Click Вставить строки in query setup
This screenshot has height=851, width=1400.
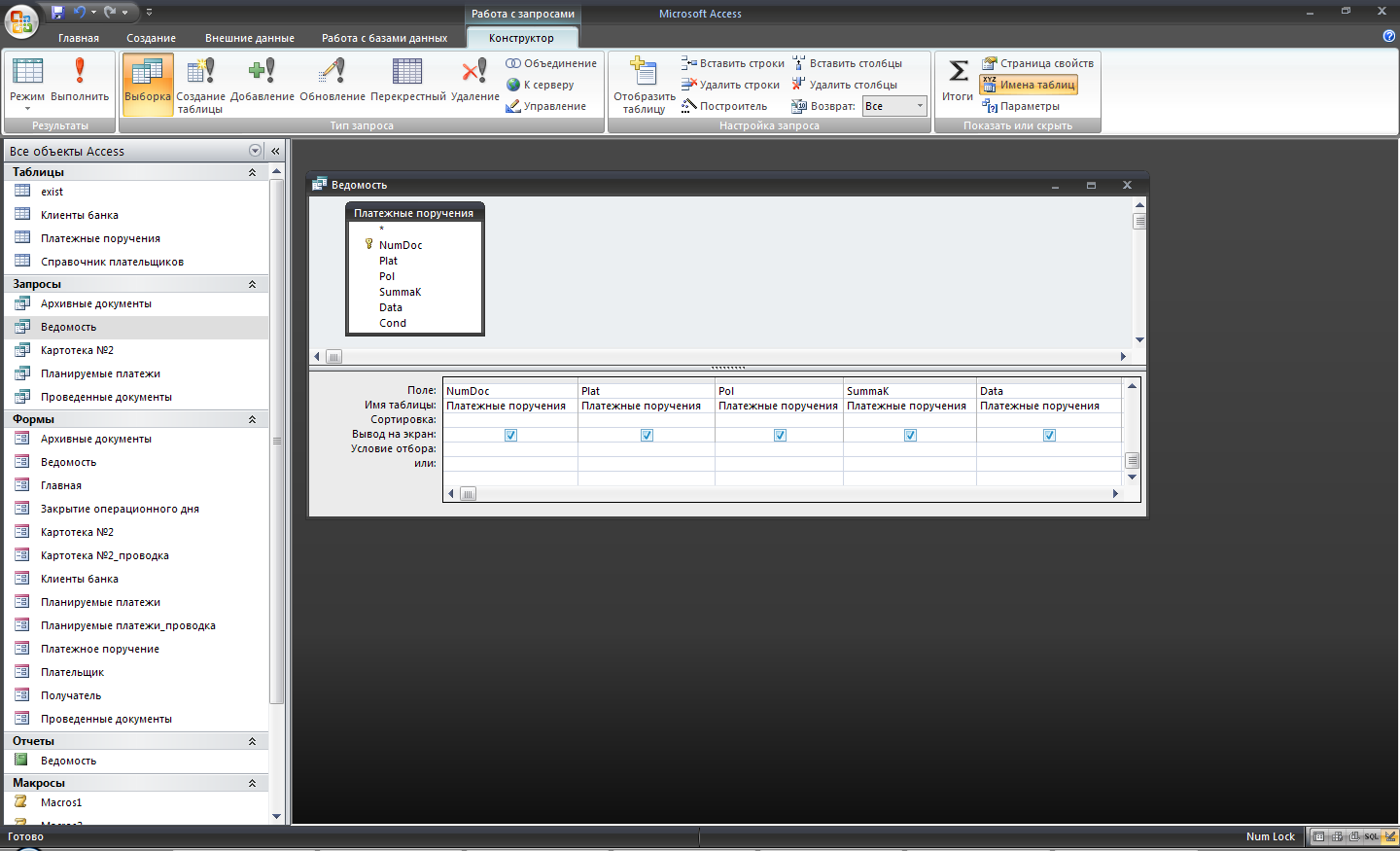(x=733, y=63)
